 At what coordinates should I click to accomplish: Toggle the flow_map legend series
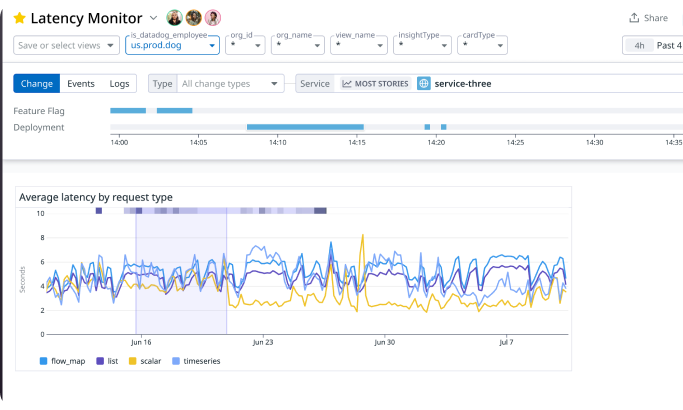(x=62, y=361)
